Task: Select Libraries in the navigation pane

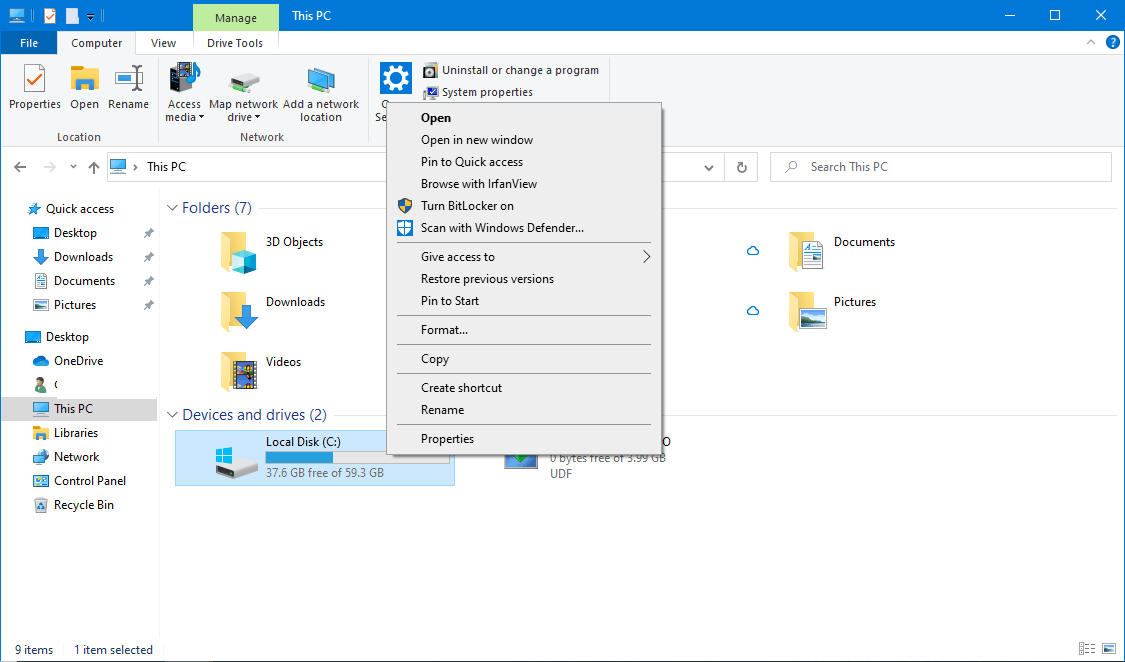Action: pos(75,433)
